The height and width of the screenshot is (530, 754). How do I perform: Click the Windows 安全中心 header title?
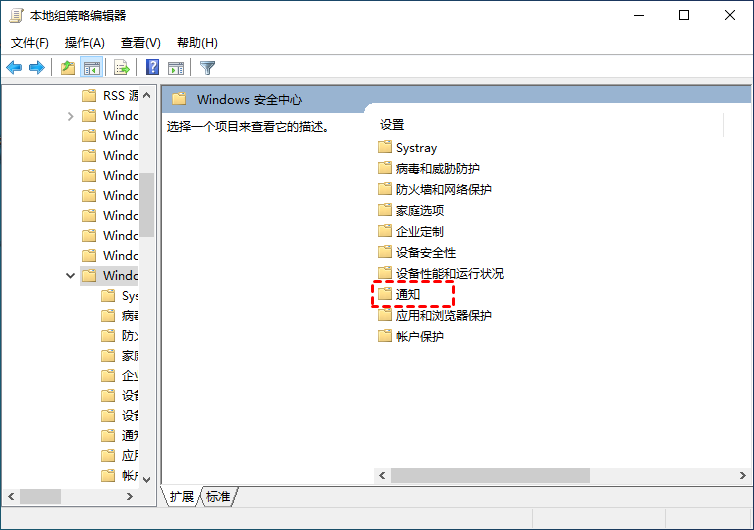tap(249, 100)
